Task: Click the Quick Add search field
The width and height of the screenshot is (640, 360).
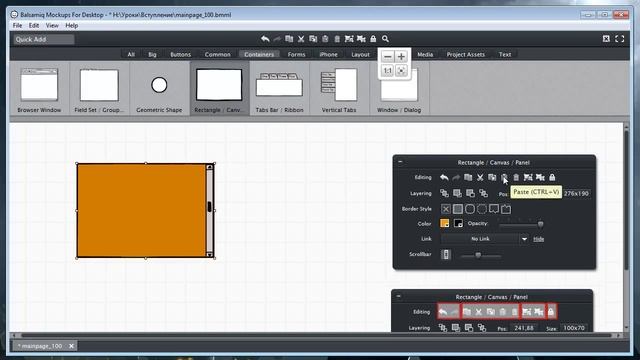Action: coord(44,39)
